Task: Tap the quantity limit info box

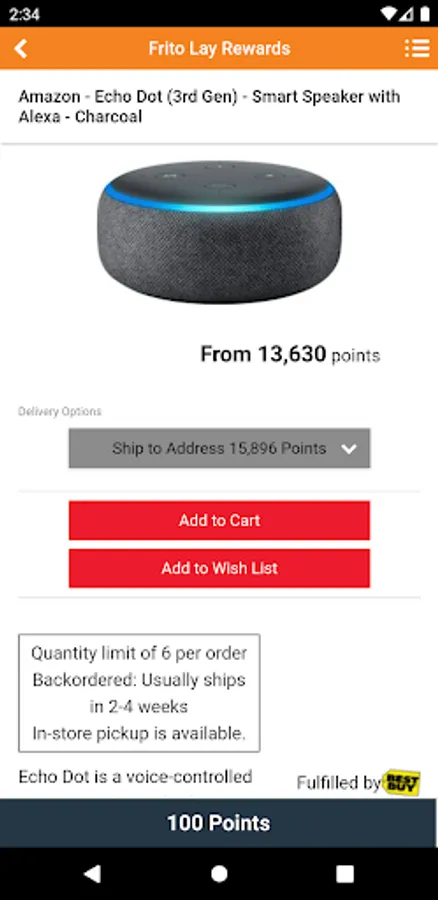Action: click(139, 693)
